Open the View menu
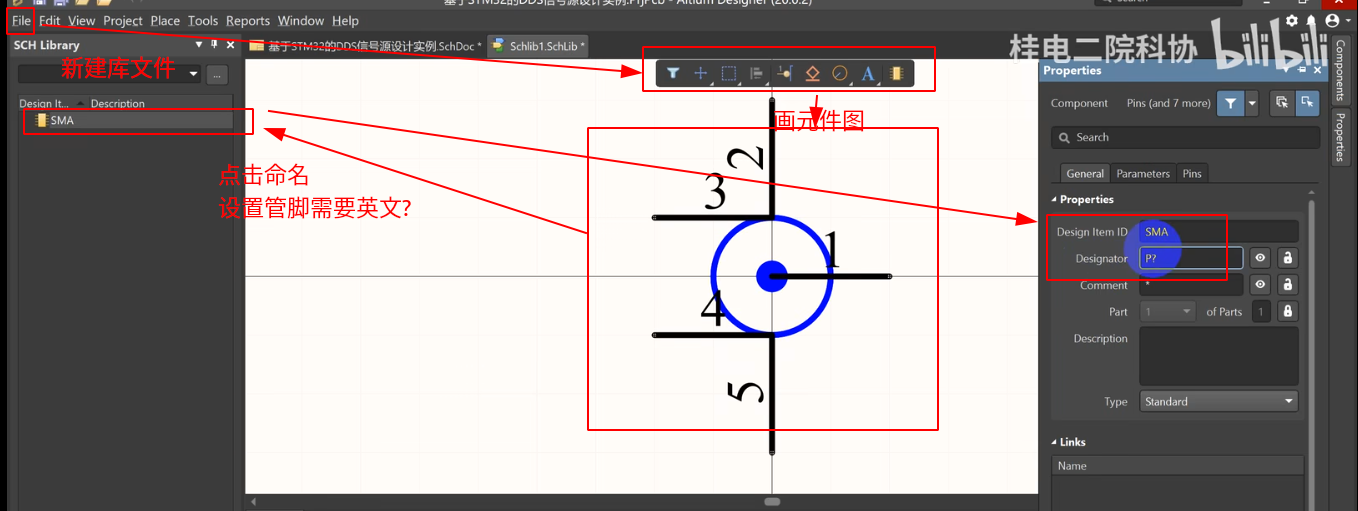Image resolution: width=1358 pixels, height=511 pixels. 82,20
